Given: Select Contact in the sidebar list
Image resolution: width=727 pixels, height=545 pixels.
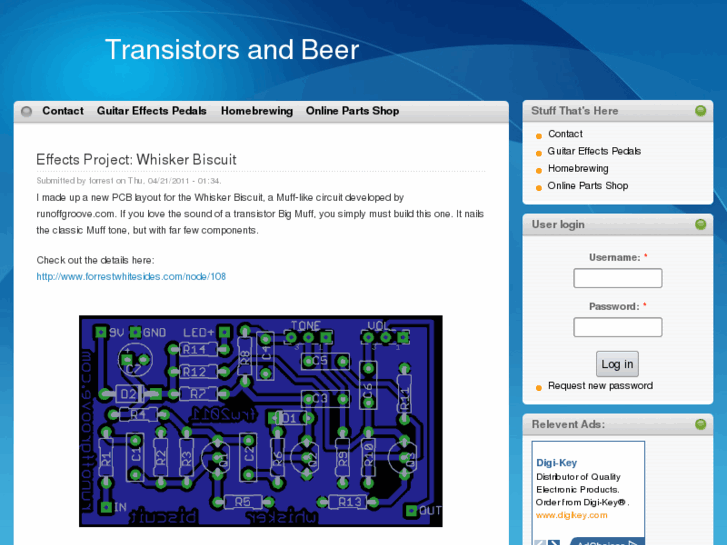Looking at the screenshot, I should [565, 134].
